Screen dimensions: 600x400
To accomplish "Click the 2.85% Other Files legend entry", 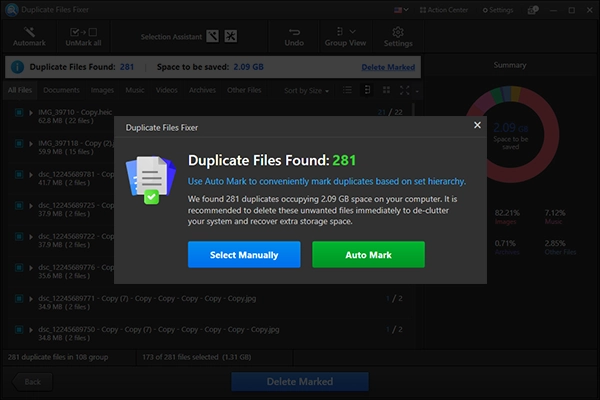I will point(560,247).
